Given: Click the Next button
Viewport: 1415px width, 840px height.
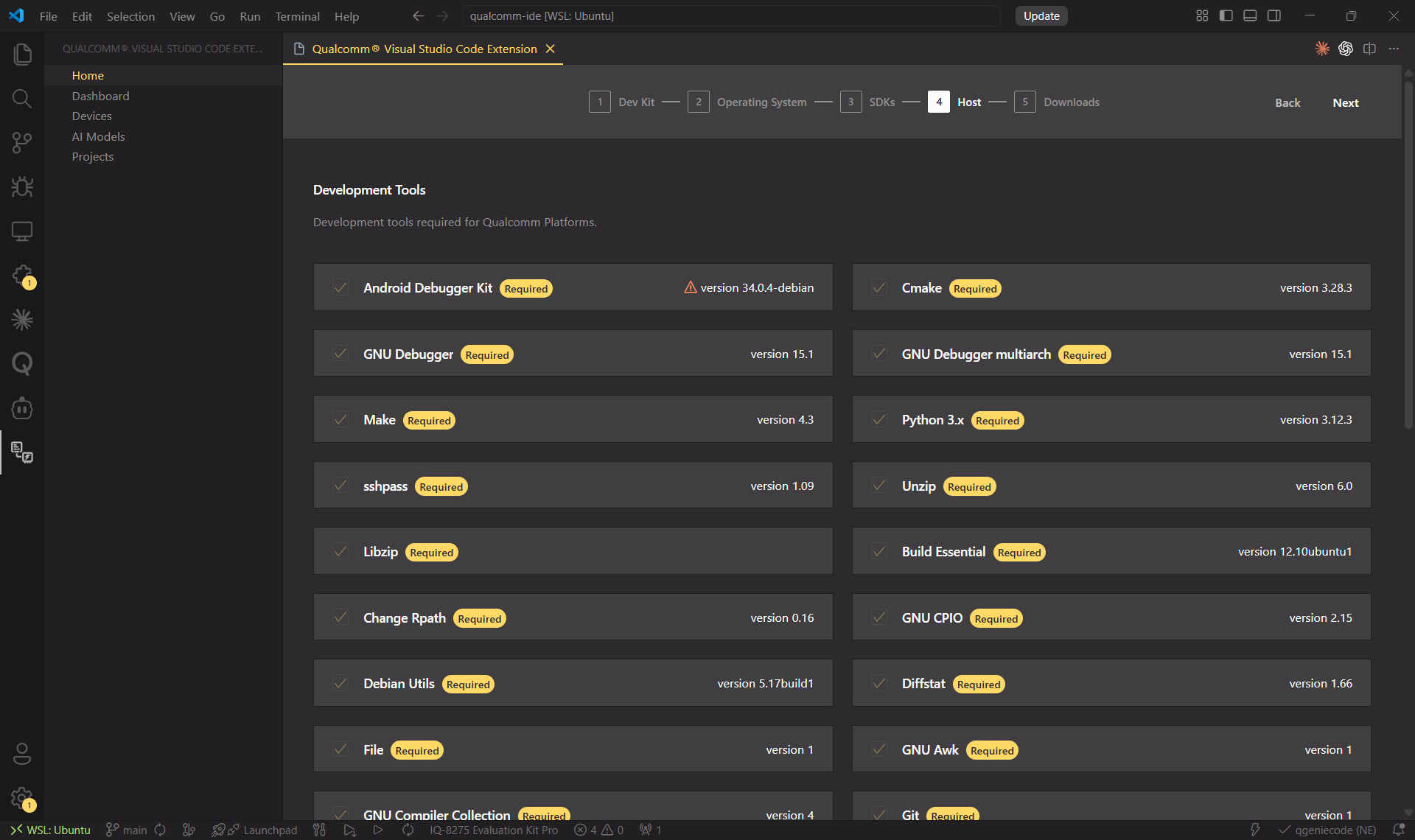Looking at the screenshot, I should coord(1346,102).
